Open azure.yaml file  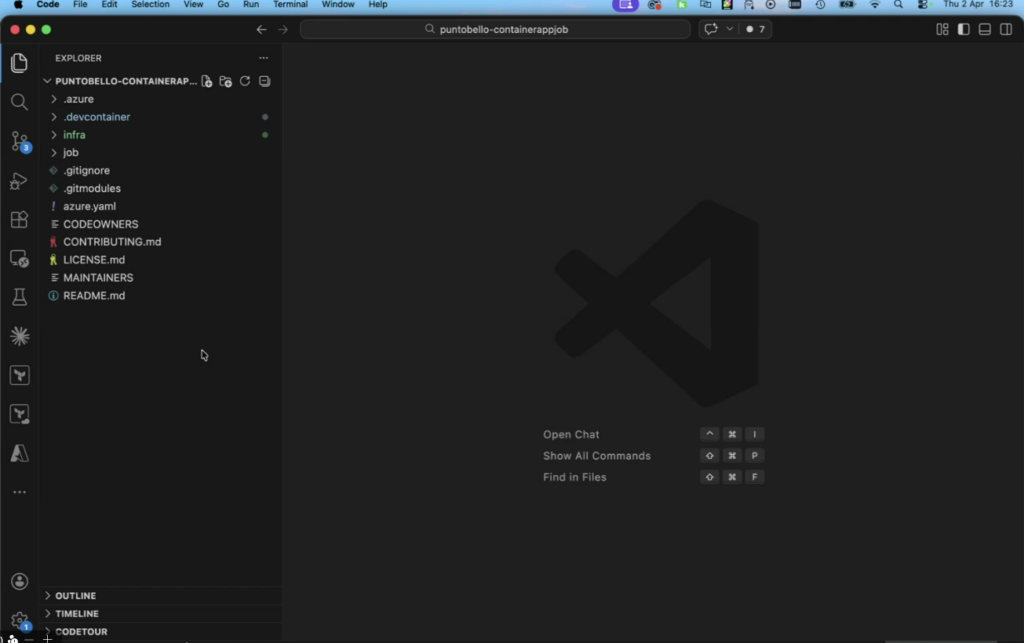coord(89,206)
